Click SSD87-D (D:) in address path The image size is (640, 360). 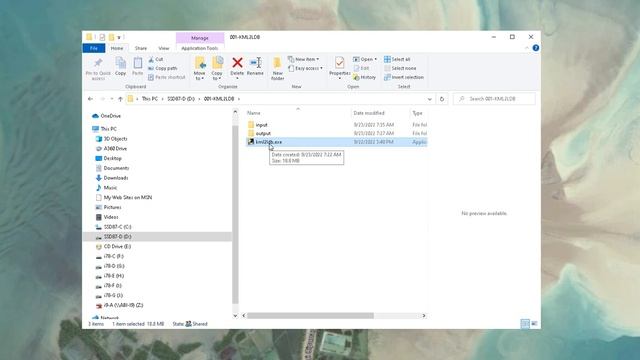pyautogui.click(x=181, y=99)
